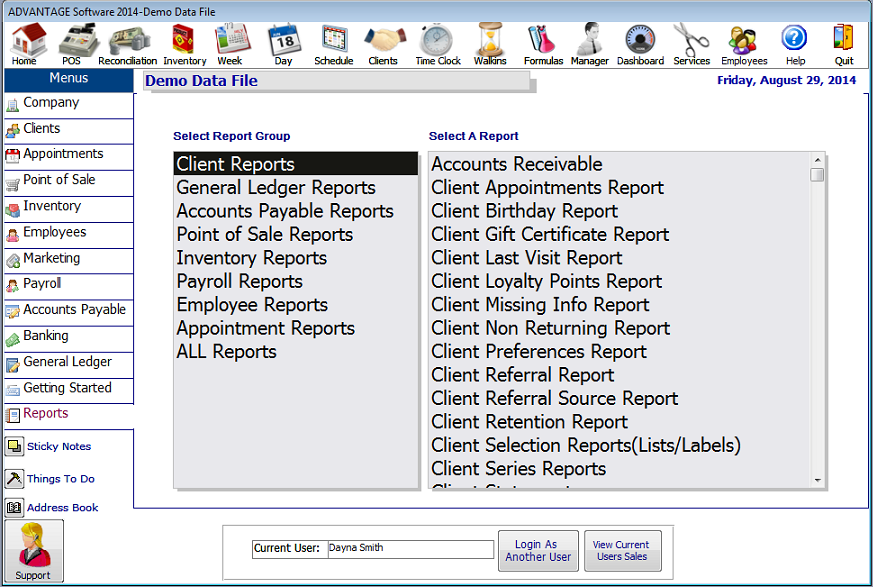Open the Home toolbar icon

coord(27,45)
